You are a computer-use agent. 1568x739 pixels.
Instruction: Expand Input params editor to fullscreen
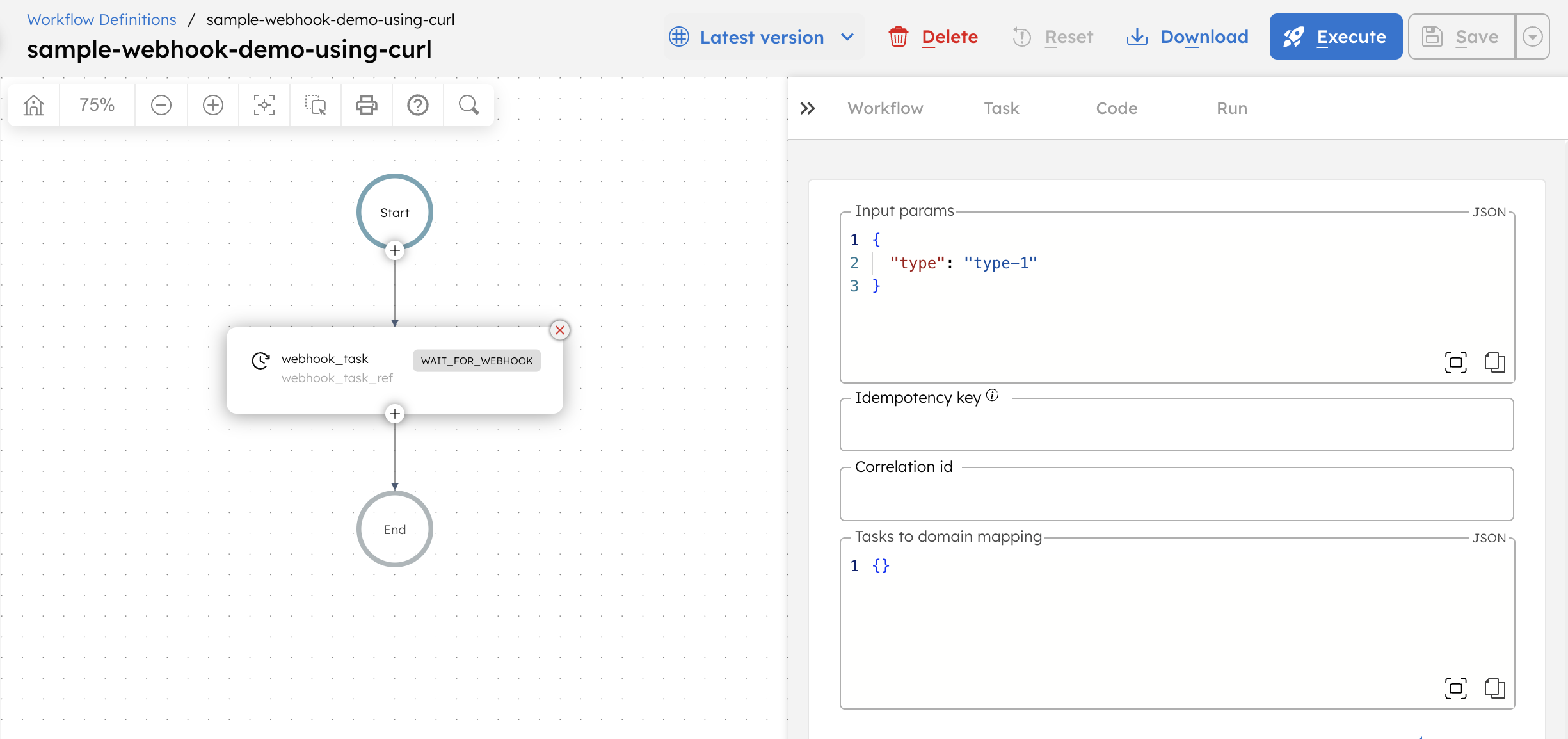tap(1456, 362)
